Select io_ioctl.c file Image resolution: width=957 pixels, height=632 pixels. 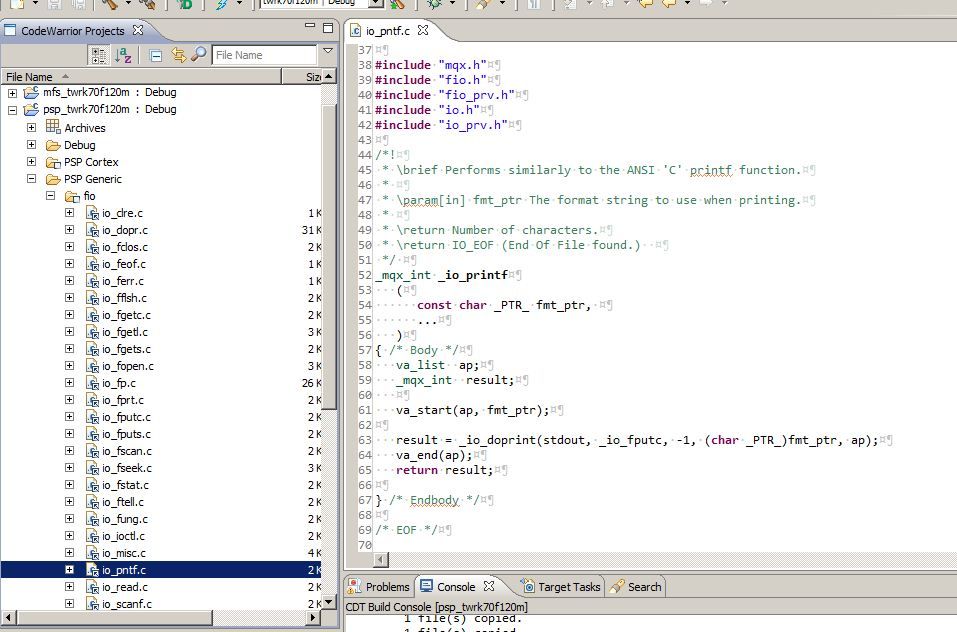pos(124,536)
